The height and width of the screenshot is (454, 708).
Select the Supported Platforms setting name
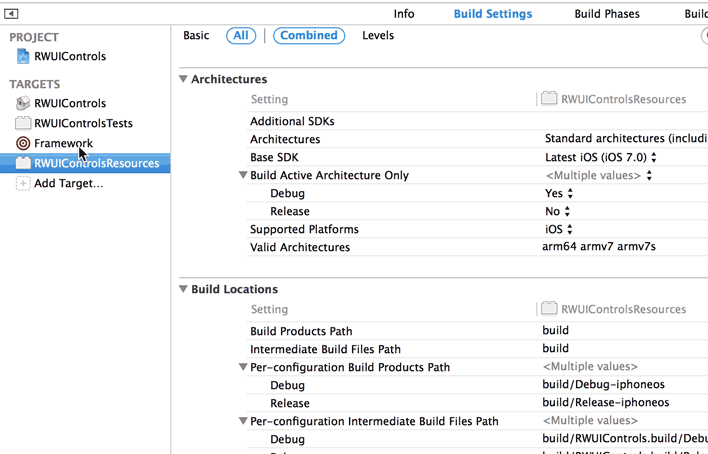click(304, 229)
